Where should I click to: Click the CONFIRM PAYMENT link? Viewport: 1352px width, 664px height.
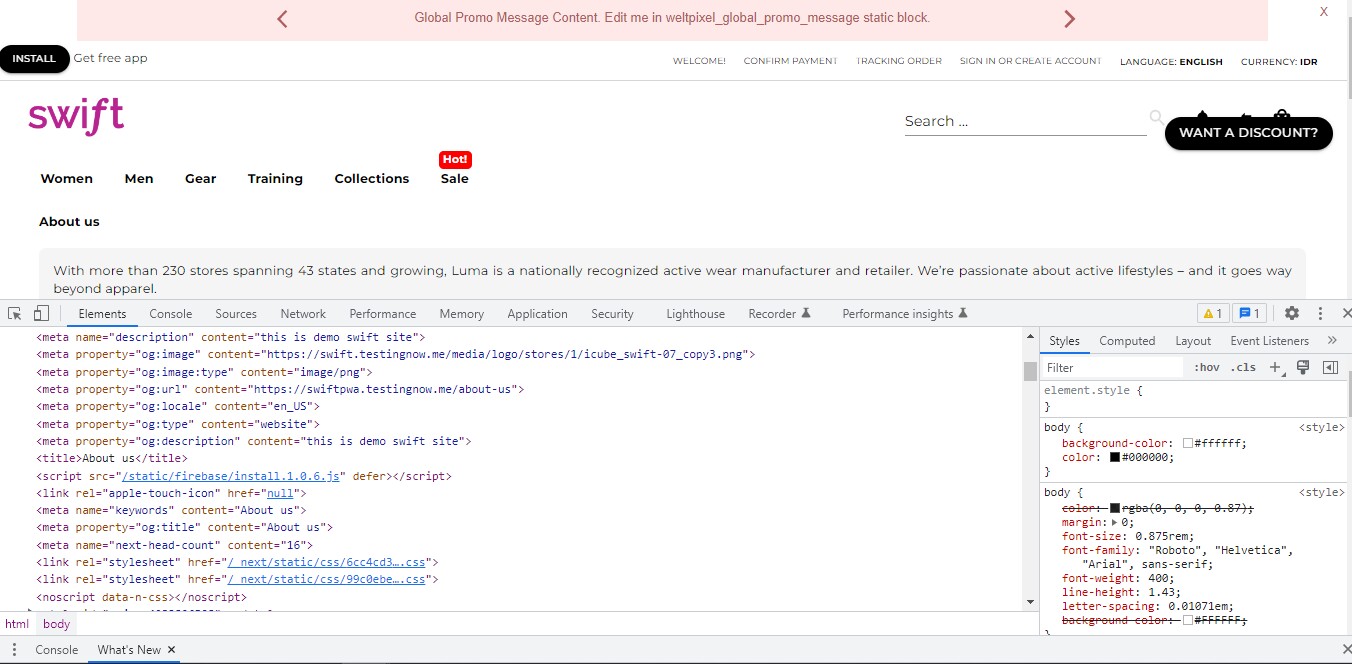(790, 61)
